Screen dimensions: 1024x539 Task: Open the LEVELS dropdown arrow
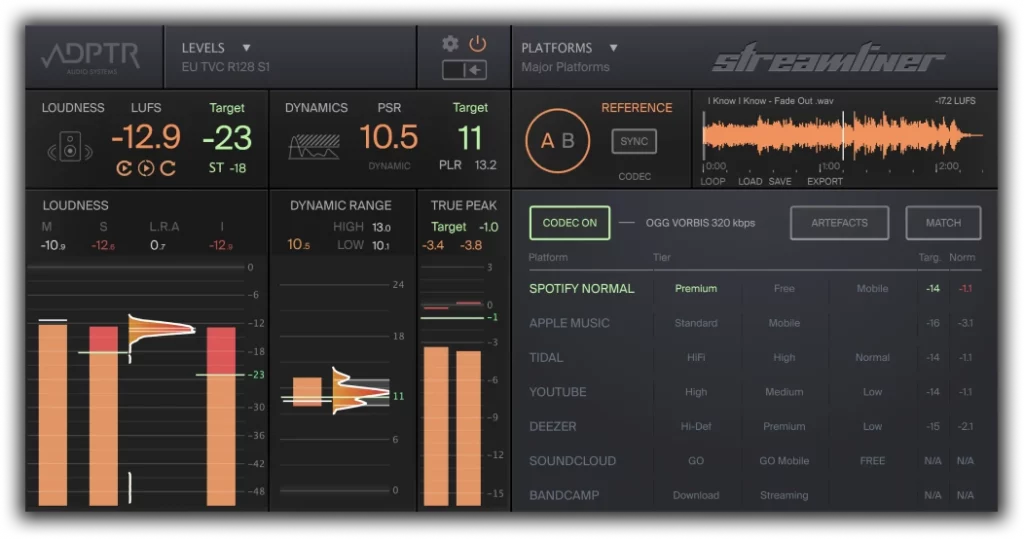246,48
